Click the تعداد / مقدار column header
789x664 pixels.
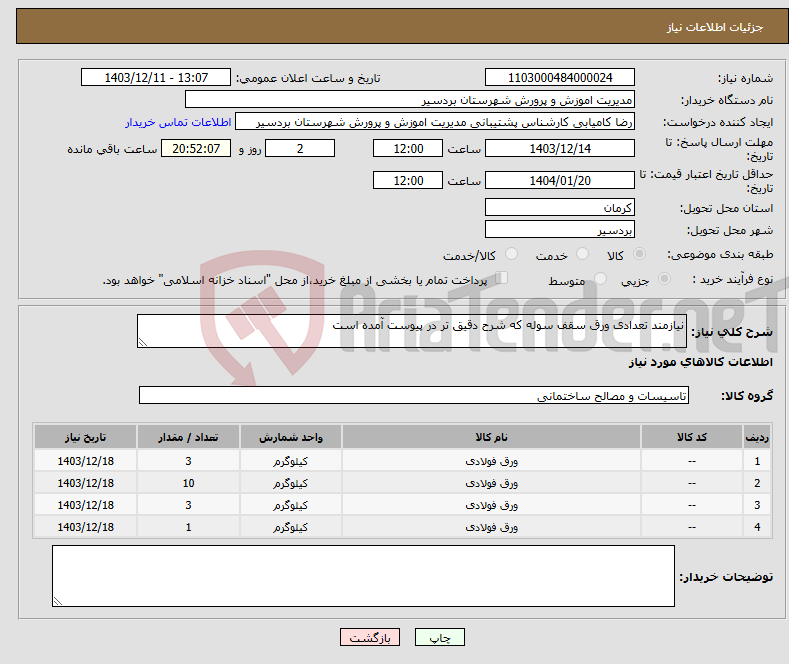click(188, 437)
